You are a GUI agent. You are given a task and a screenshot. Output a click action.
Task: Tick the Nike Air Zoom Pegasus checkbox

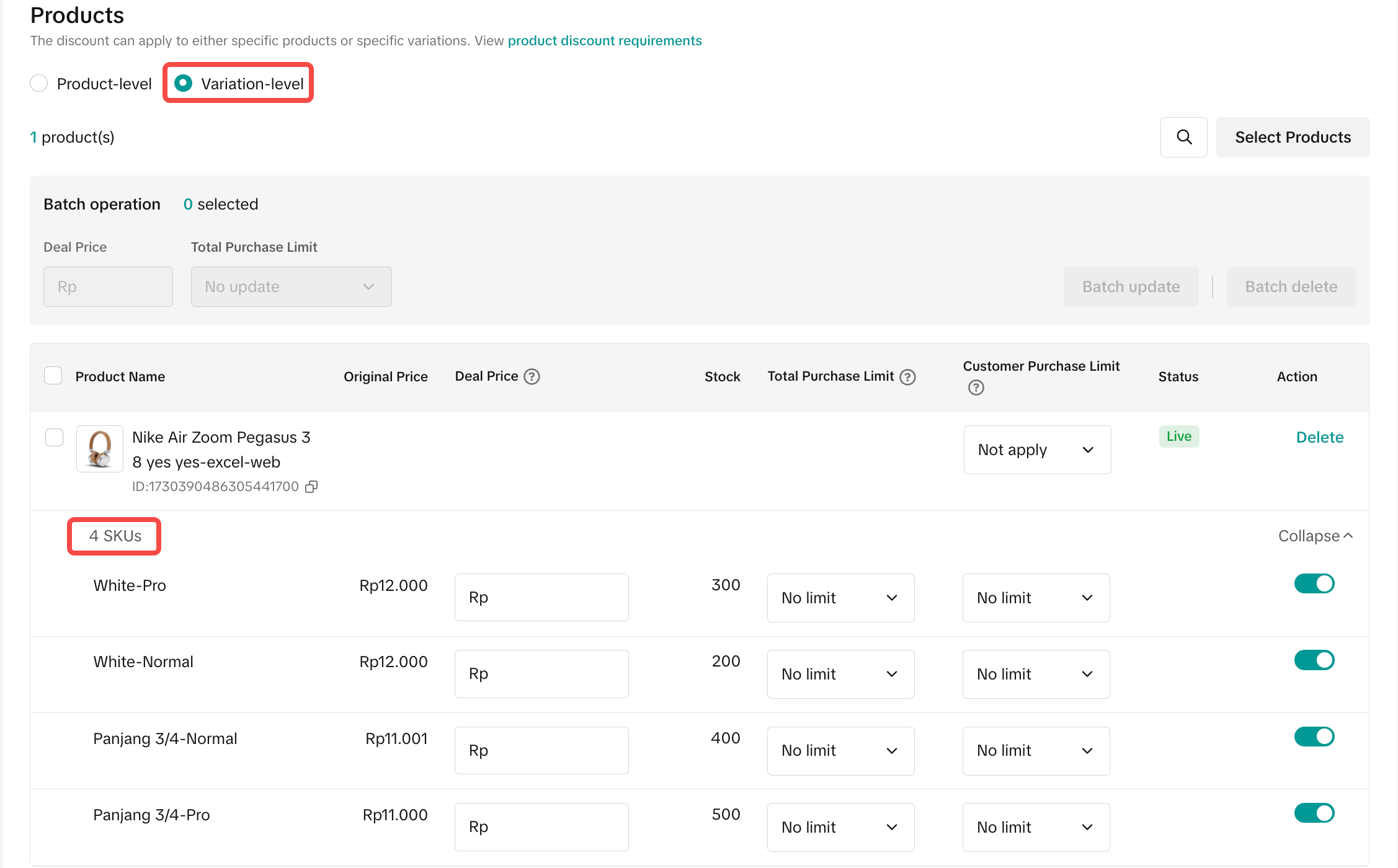tap(55, 437)
